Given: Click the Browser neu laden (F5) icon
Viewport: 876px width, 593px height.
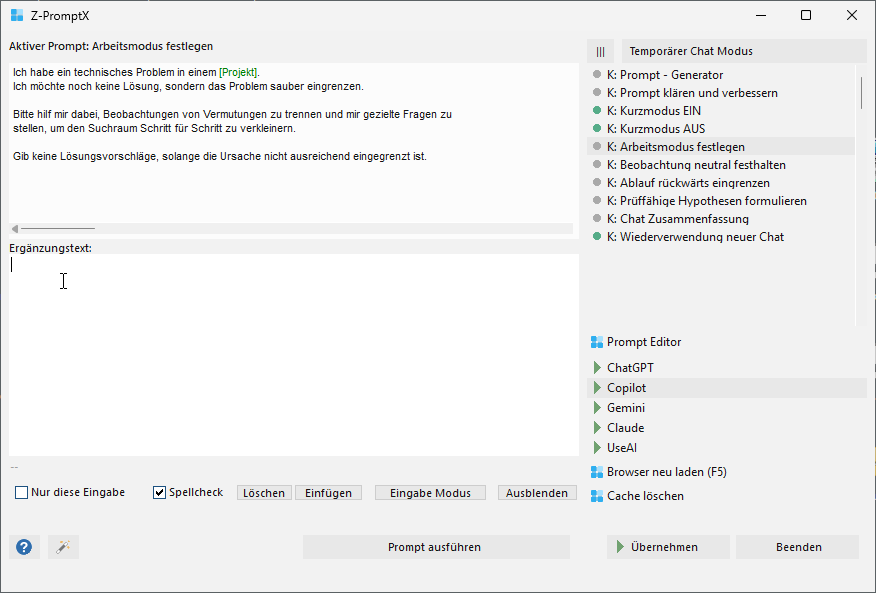Looking at the screenshot, I should tap(597, 472).
